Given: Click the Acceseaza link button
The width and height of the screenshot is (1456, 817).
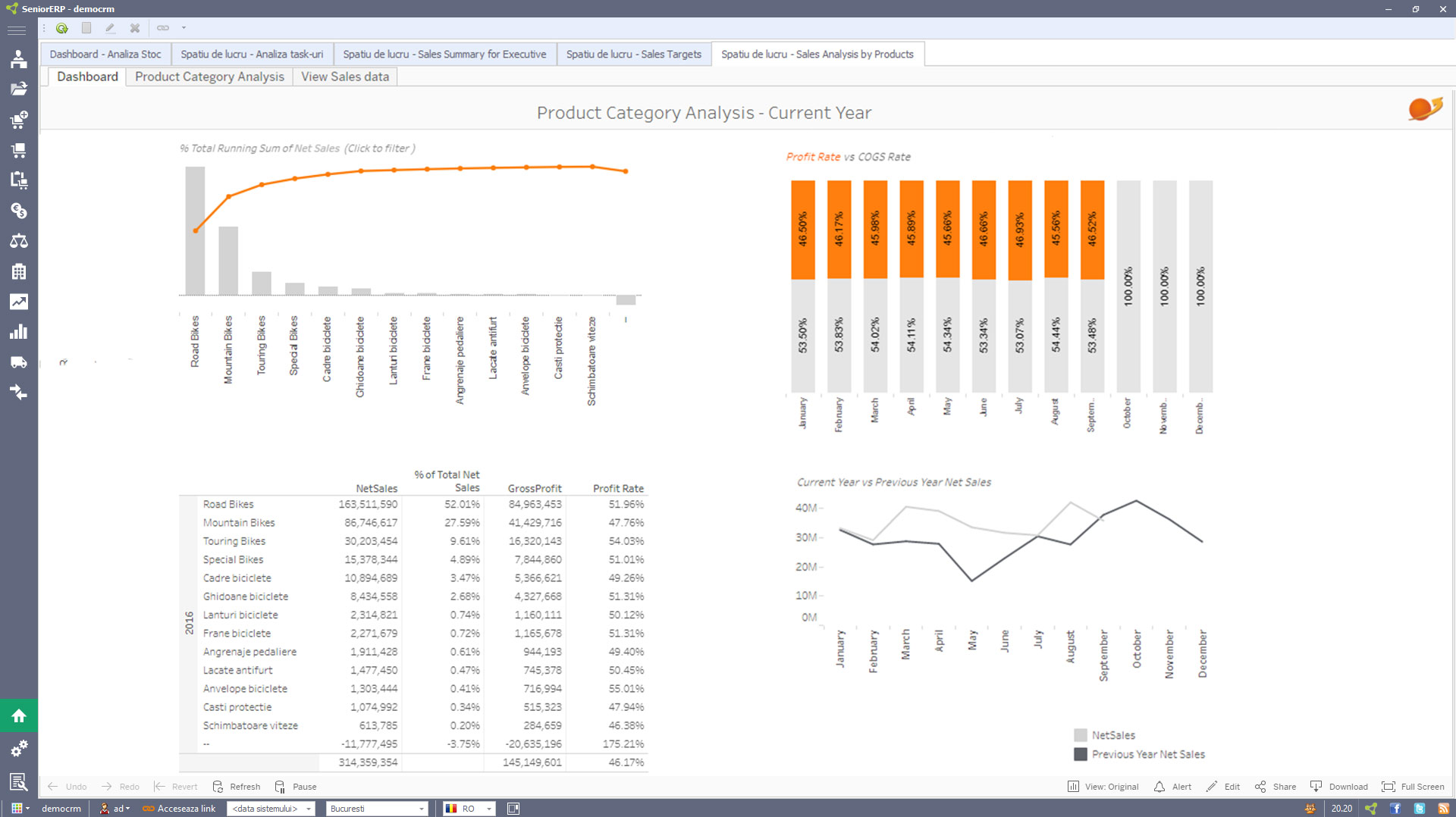Looking at the screenshot, I should click(x=180, y=809).
